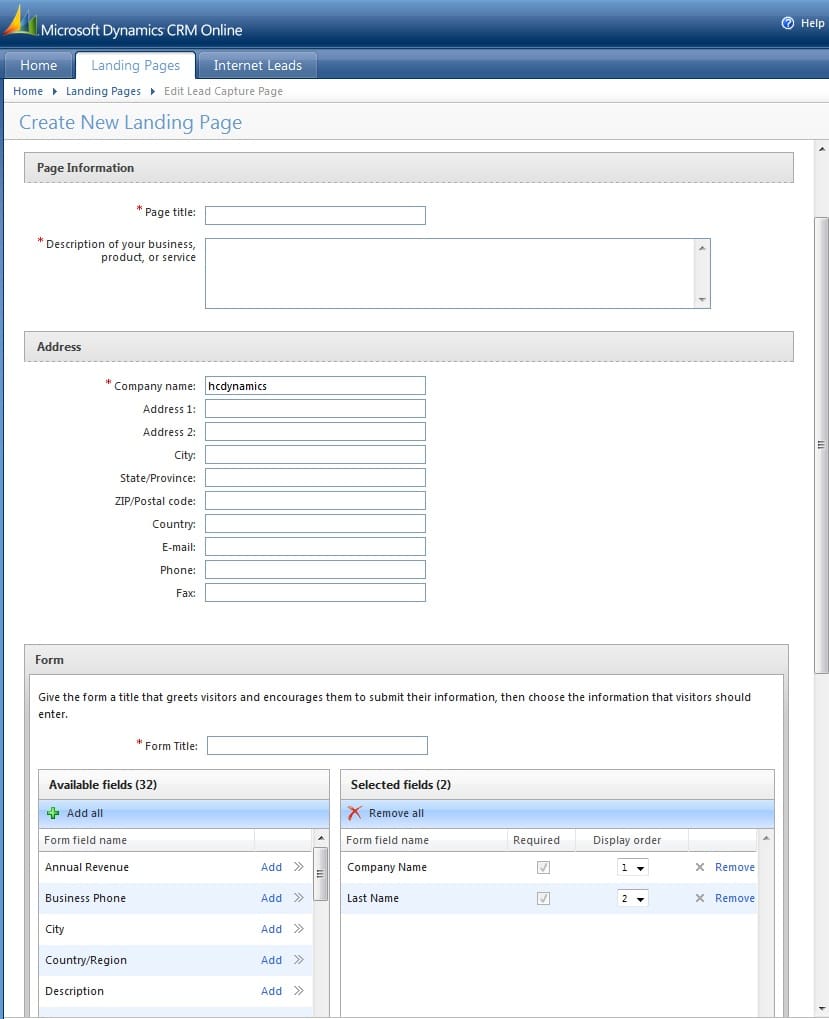Click the State/Province input

pyautogui.click(x=315, y=478)
